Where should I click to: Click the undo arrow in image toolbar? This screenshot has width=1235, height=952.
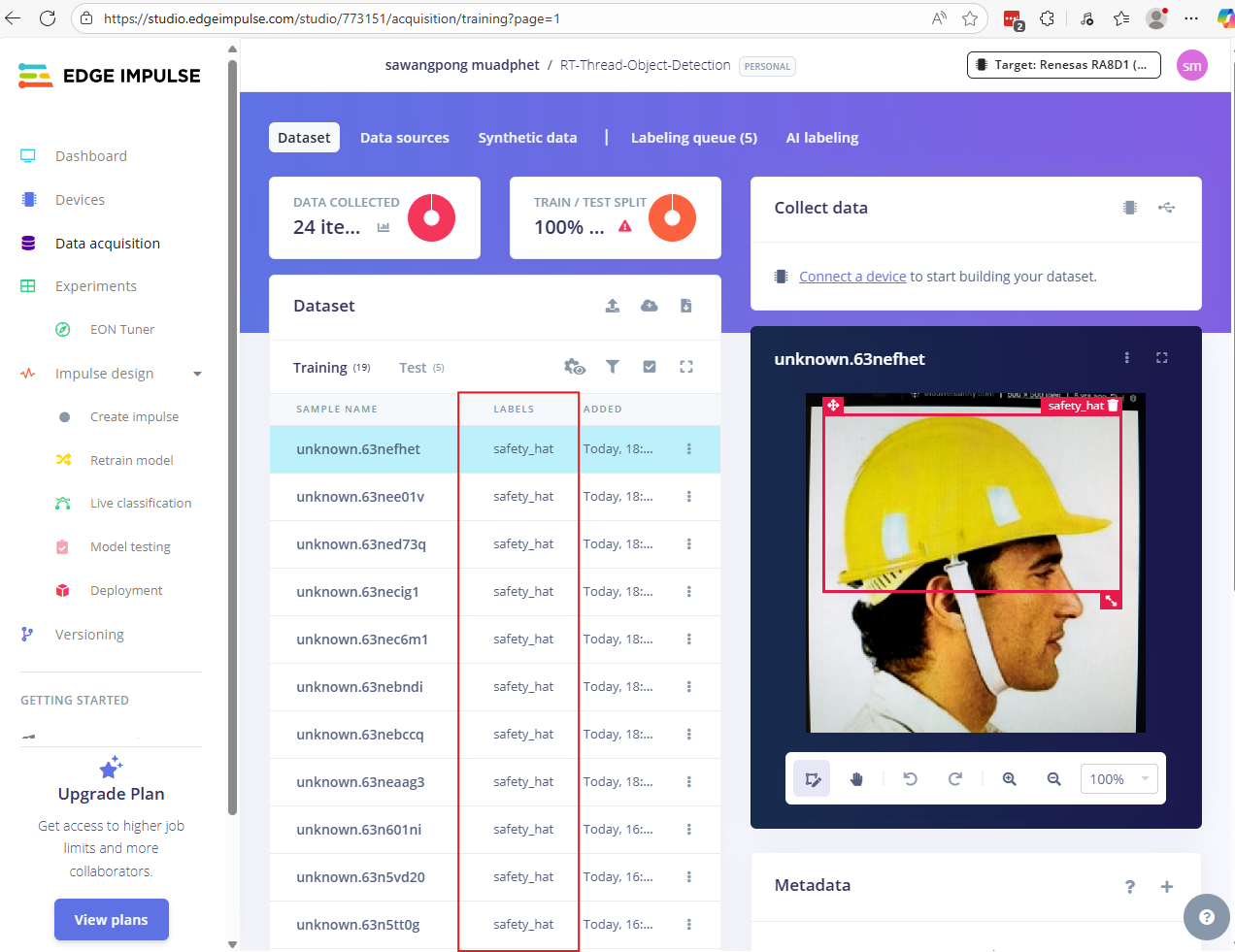[x=910, y=779]
